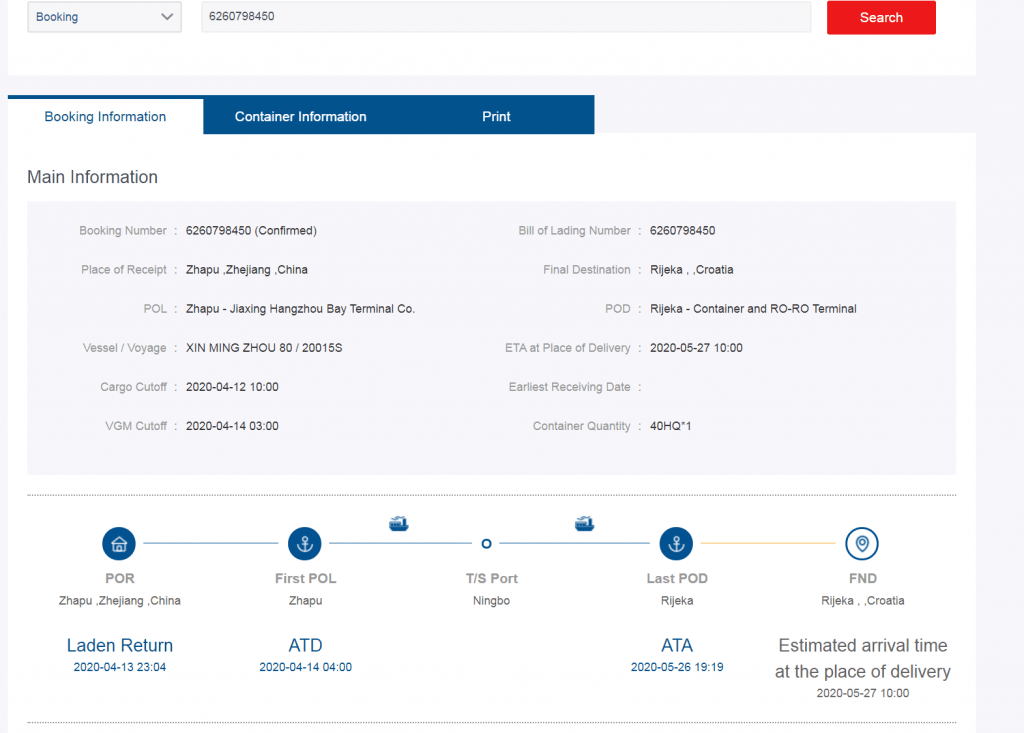Click 'Estimated arrival time at the place of delivery' text
Viewport: 1024px width, 733px height.
point(863,659)
